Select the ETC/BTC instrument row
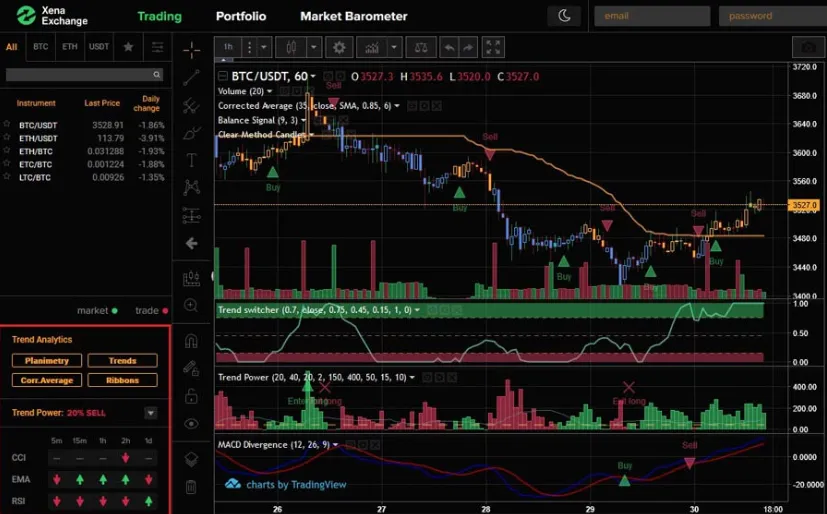Image resolution: width=827 pixels, height=514 pixels. click(x=84, y=164)
